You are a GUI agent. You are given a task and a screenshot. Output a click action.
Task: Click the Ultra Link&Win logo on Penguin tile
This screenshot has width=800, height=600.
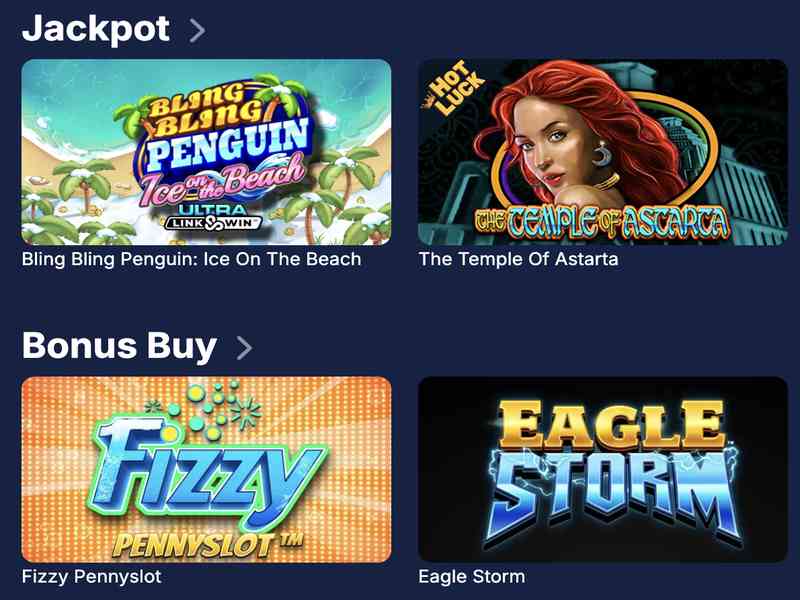coord(213,217)
